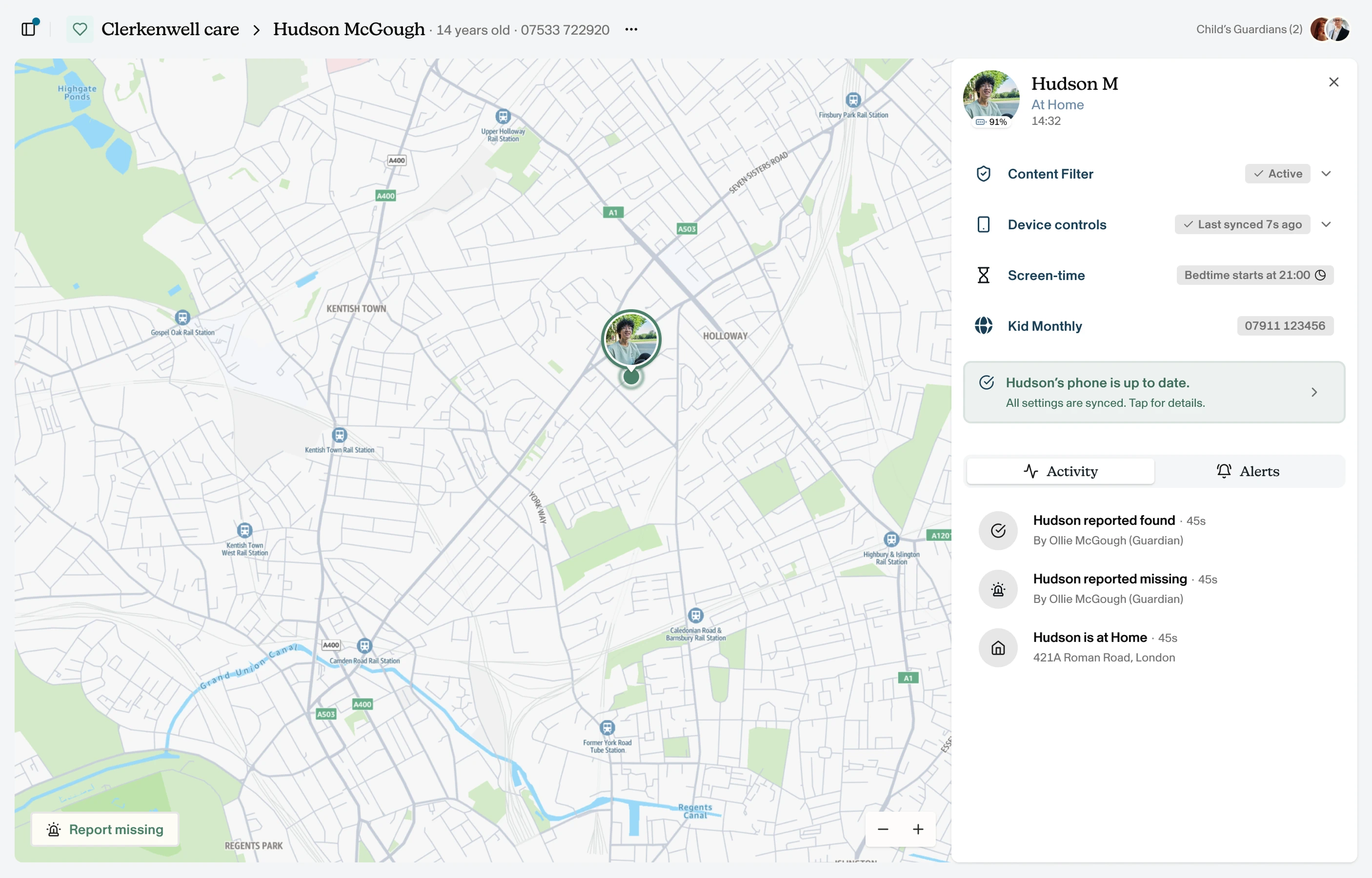This screenshot has width=1372, height=878.
Task: Click the Clerkenwell care breadcrumb
Action: [170, 29]
